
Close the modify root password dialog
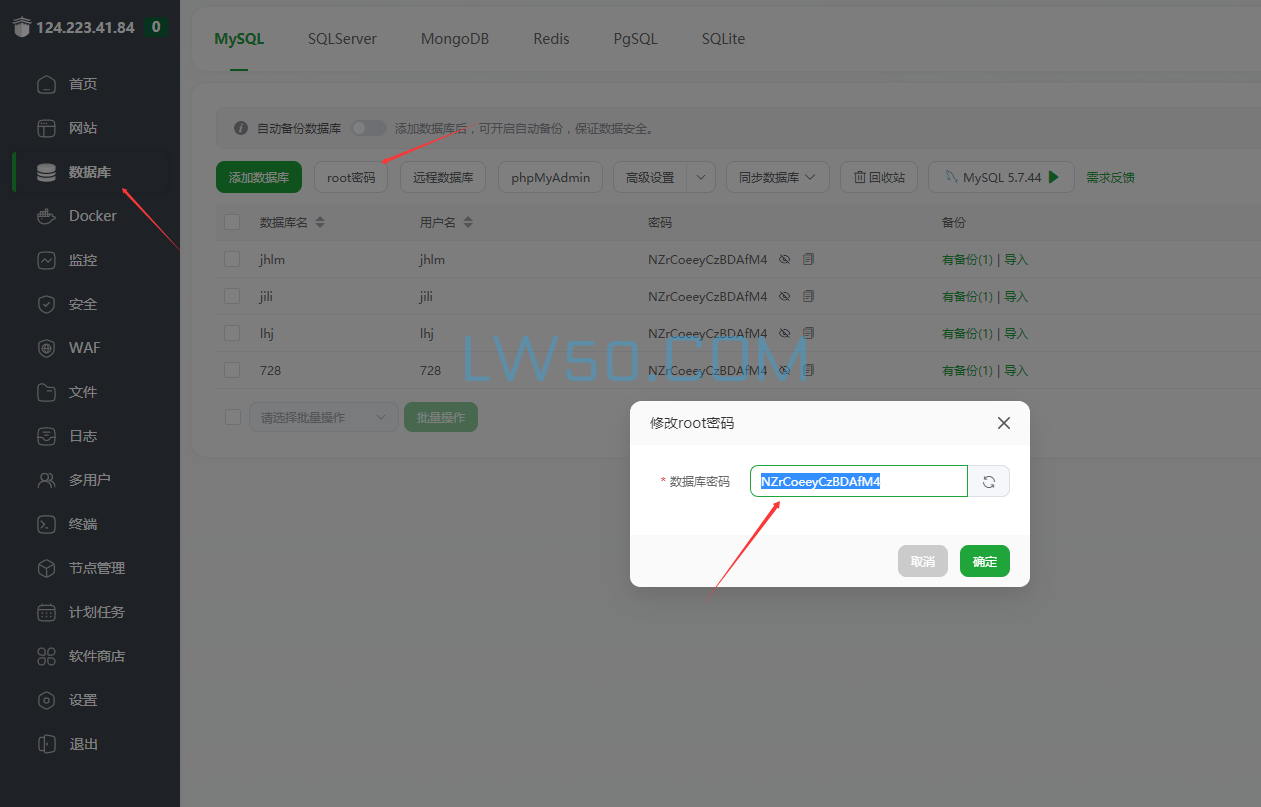1004,423
